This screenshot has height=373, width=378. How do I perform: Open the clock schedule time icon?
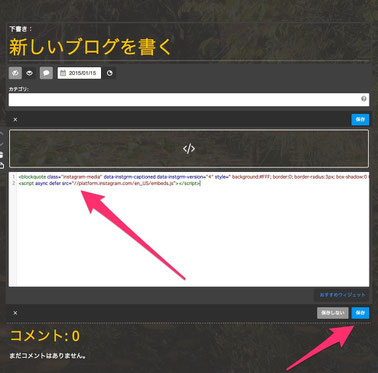click(x=110, y=73)
